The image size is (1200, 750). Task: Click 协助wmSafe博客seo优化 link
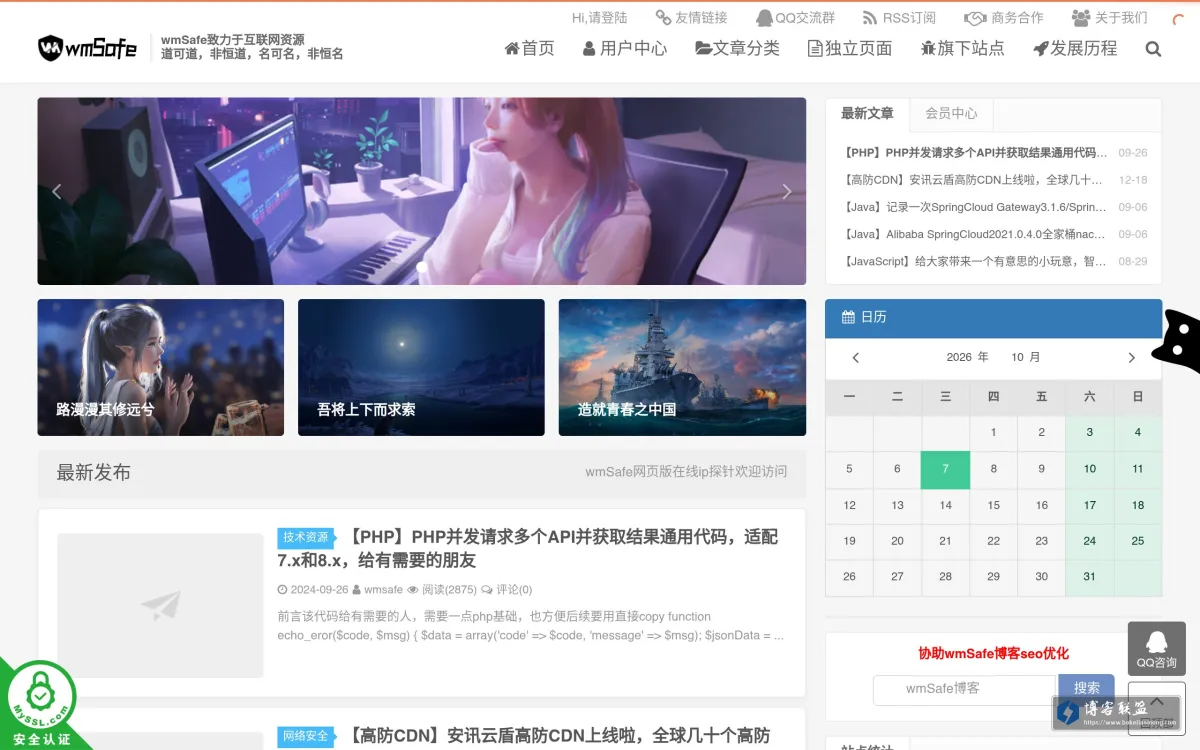coord(994,653)
